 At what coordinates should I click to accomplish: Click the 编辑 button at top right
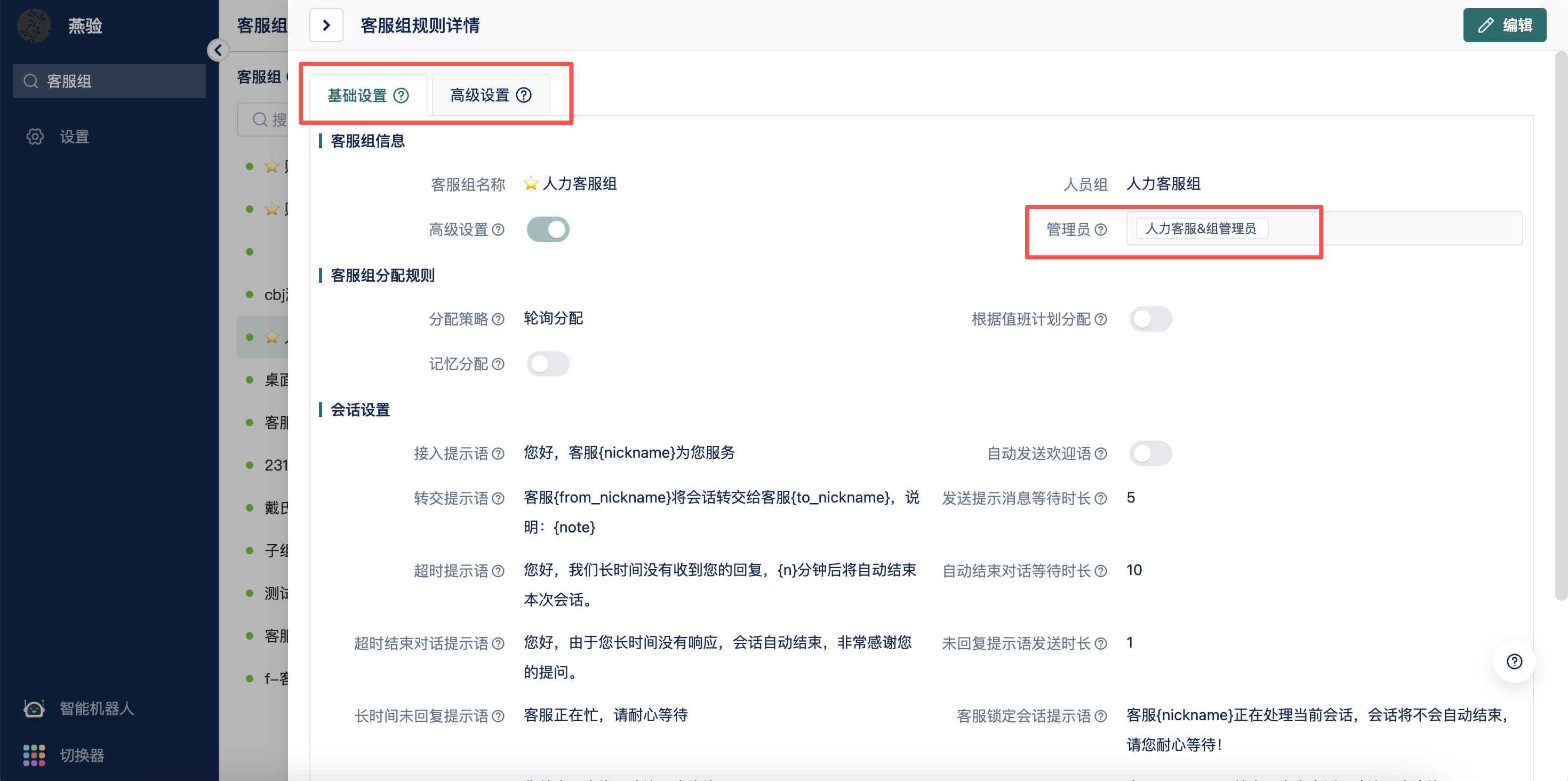click(1505, 25)
